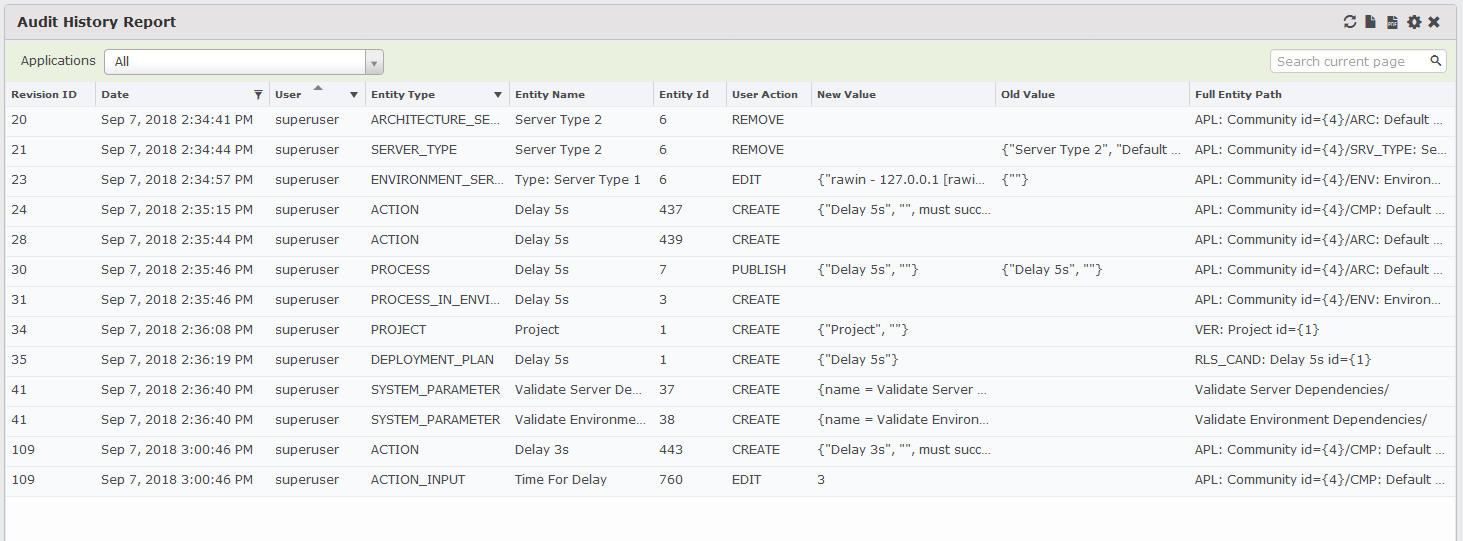Select the PROJECT row with Entity Id 1
Image resolution: width=1463 pixels, height=541 pixels.
tap(730, 329)
